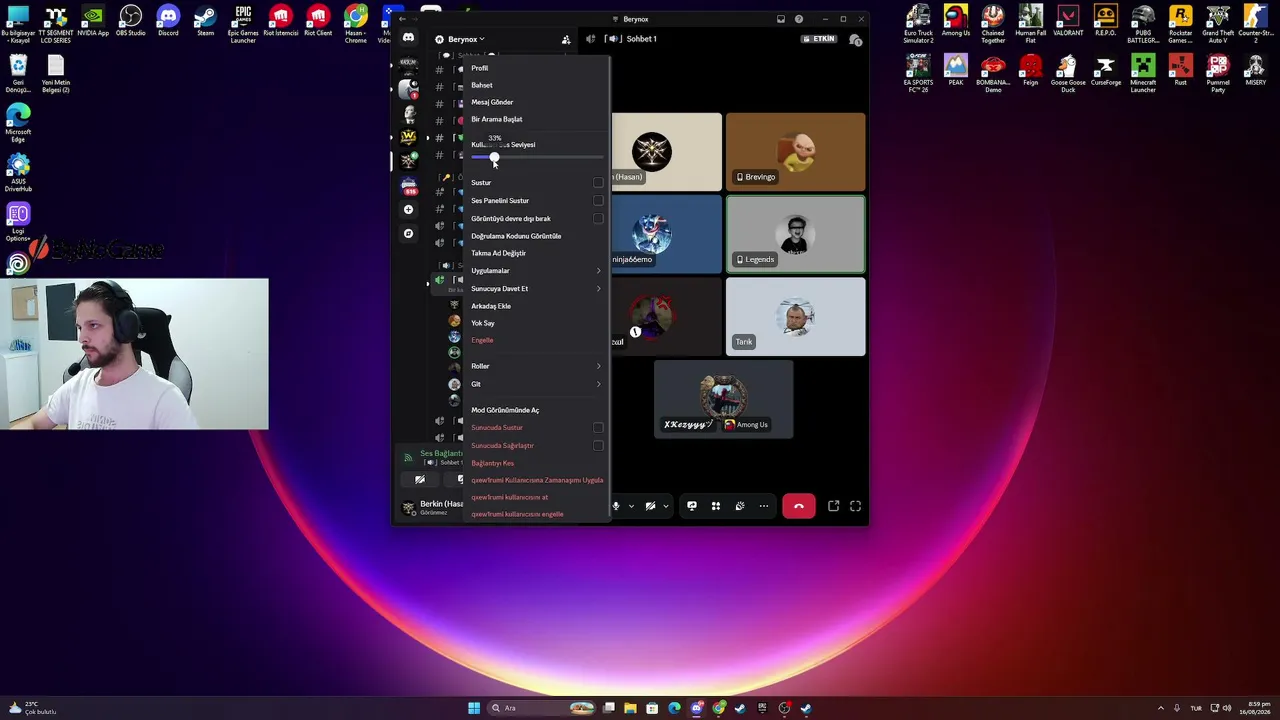The image size is (1280, 720).
Task: Open the activities grid icon
Action: click(x=715, y=506)
